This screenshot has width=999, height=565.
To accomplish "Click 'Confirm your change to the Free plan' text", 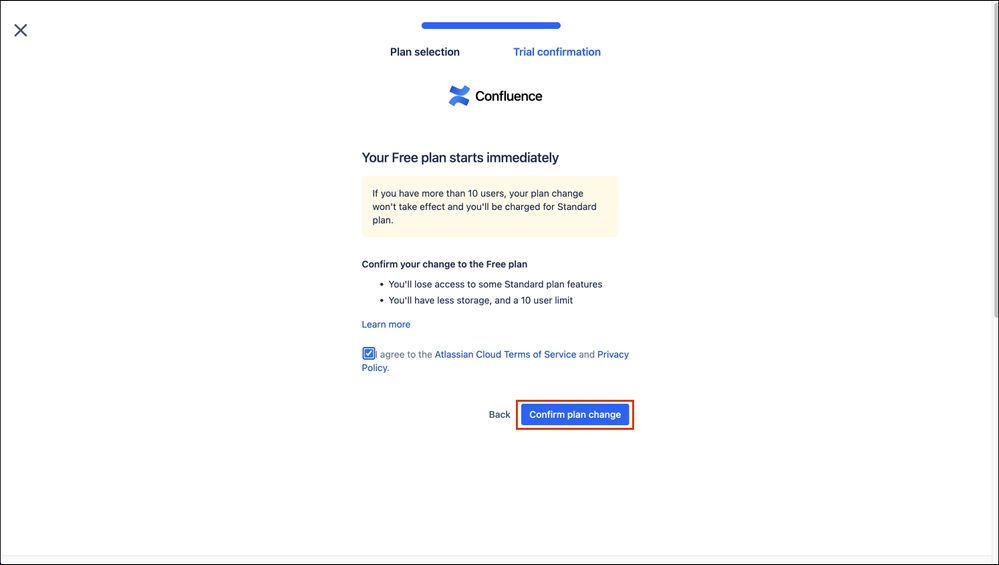I will tap(444, 264).
